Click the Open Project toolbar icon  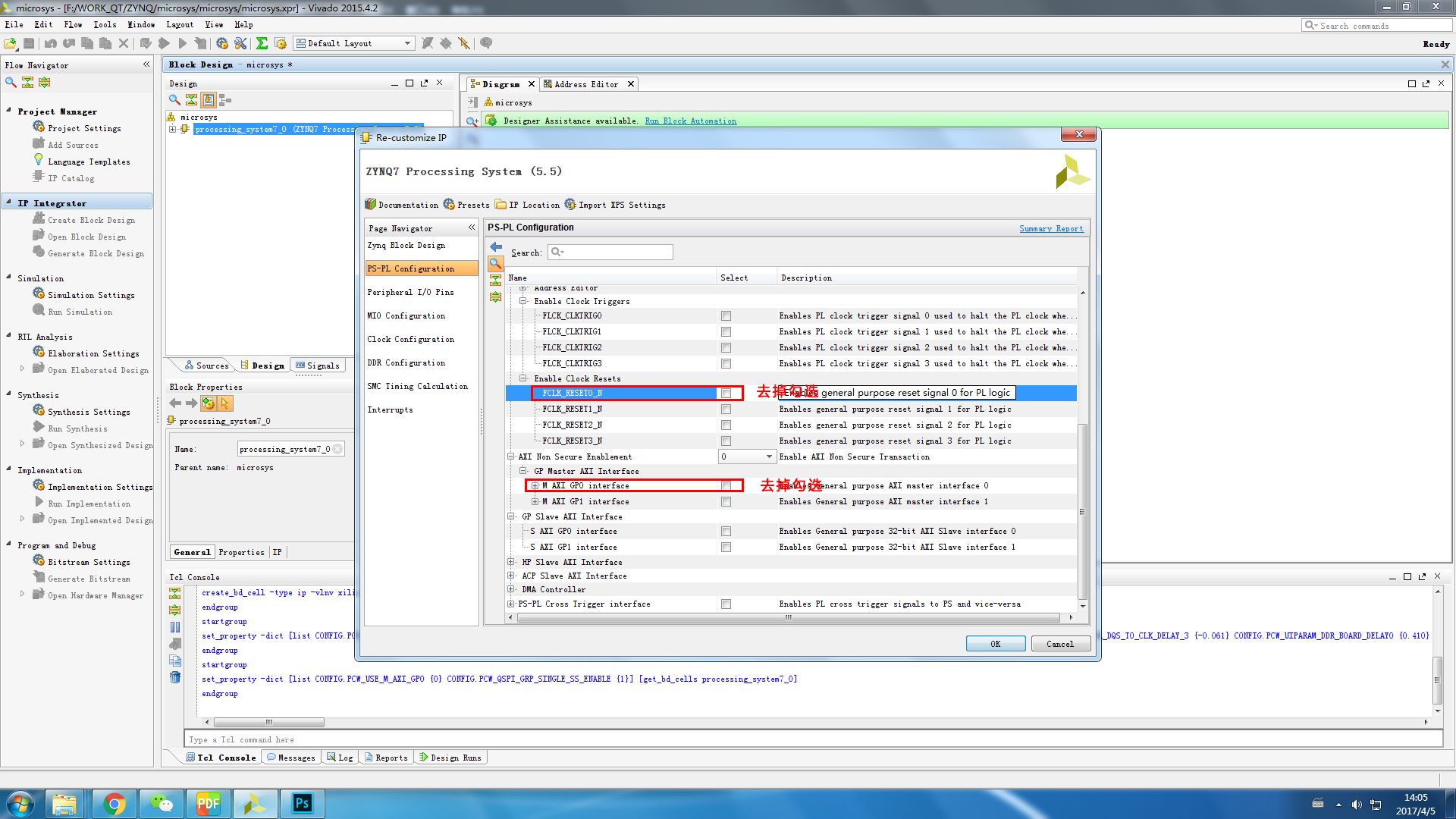[11, 43]
